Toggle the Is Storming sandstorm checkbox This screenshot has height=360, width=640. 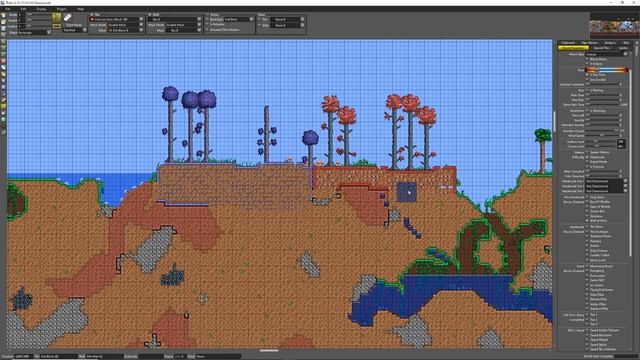tap(587, 111)
